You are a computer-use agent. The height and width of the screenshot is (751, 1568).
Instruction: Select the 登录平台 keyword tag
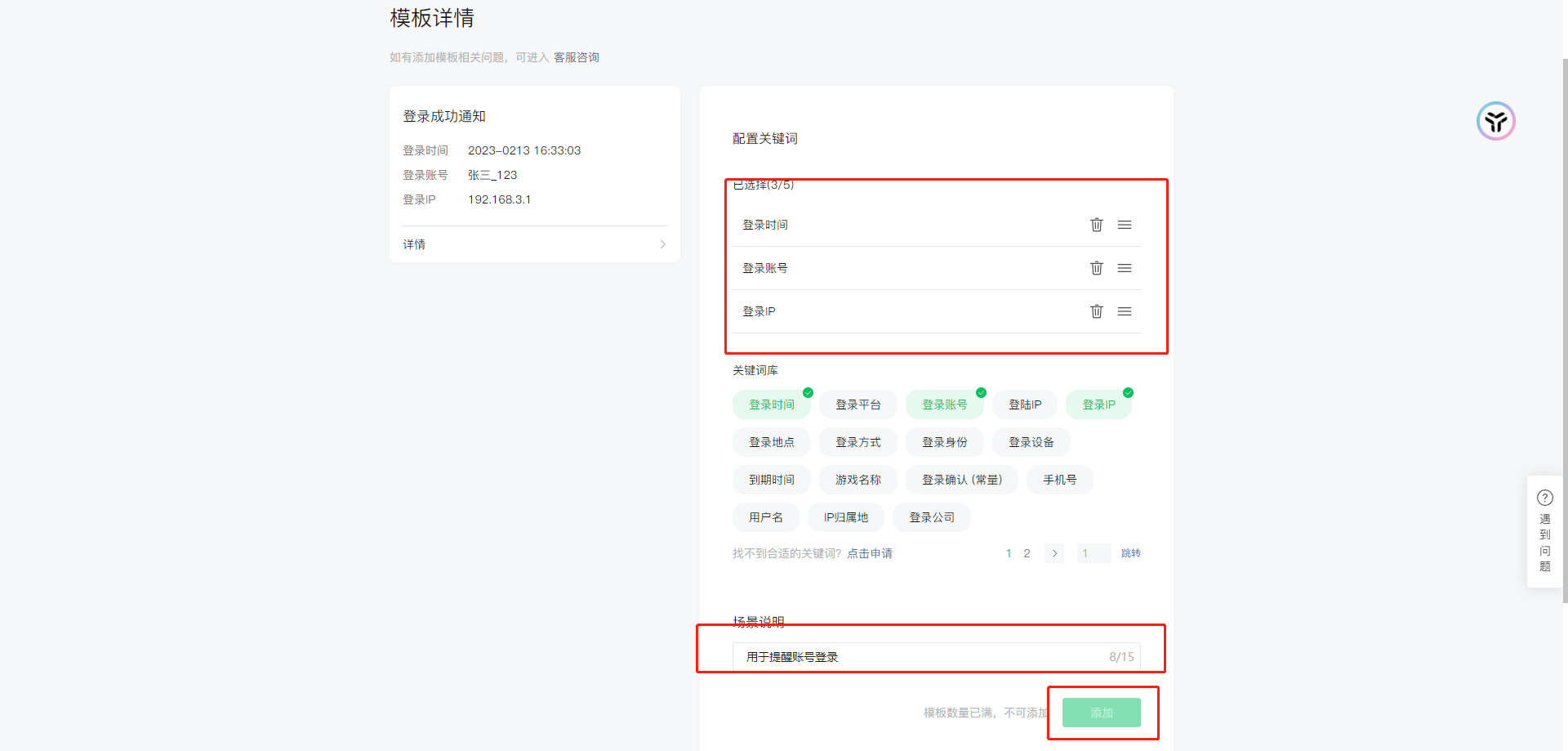point(858,405)
